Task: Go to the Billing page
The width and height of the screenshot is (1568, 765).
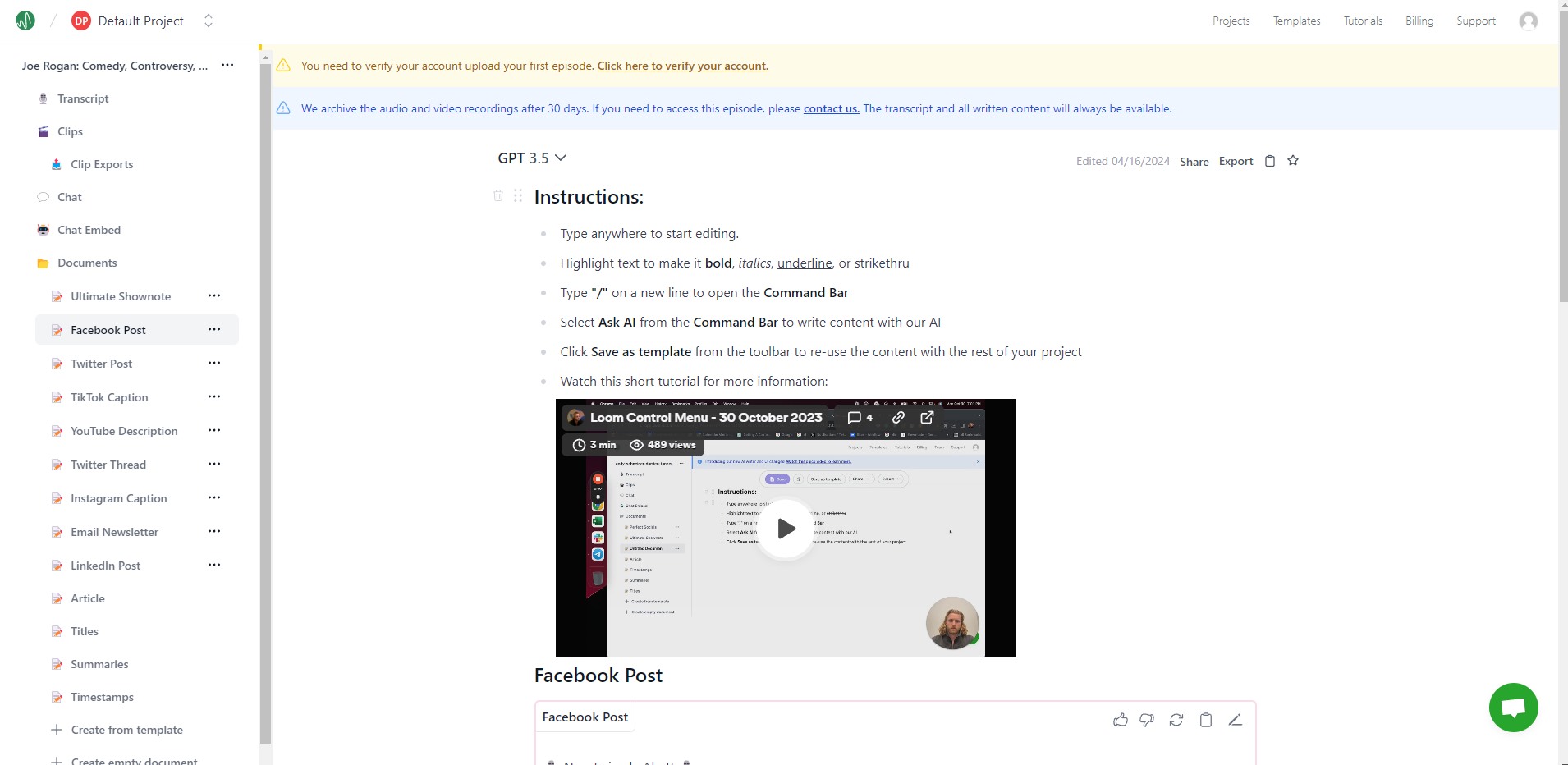Action: point(1419,21)
